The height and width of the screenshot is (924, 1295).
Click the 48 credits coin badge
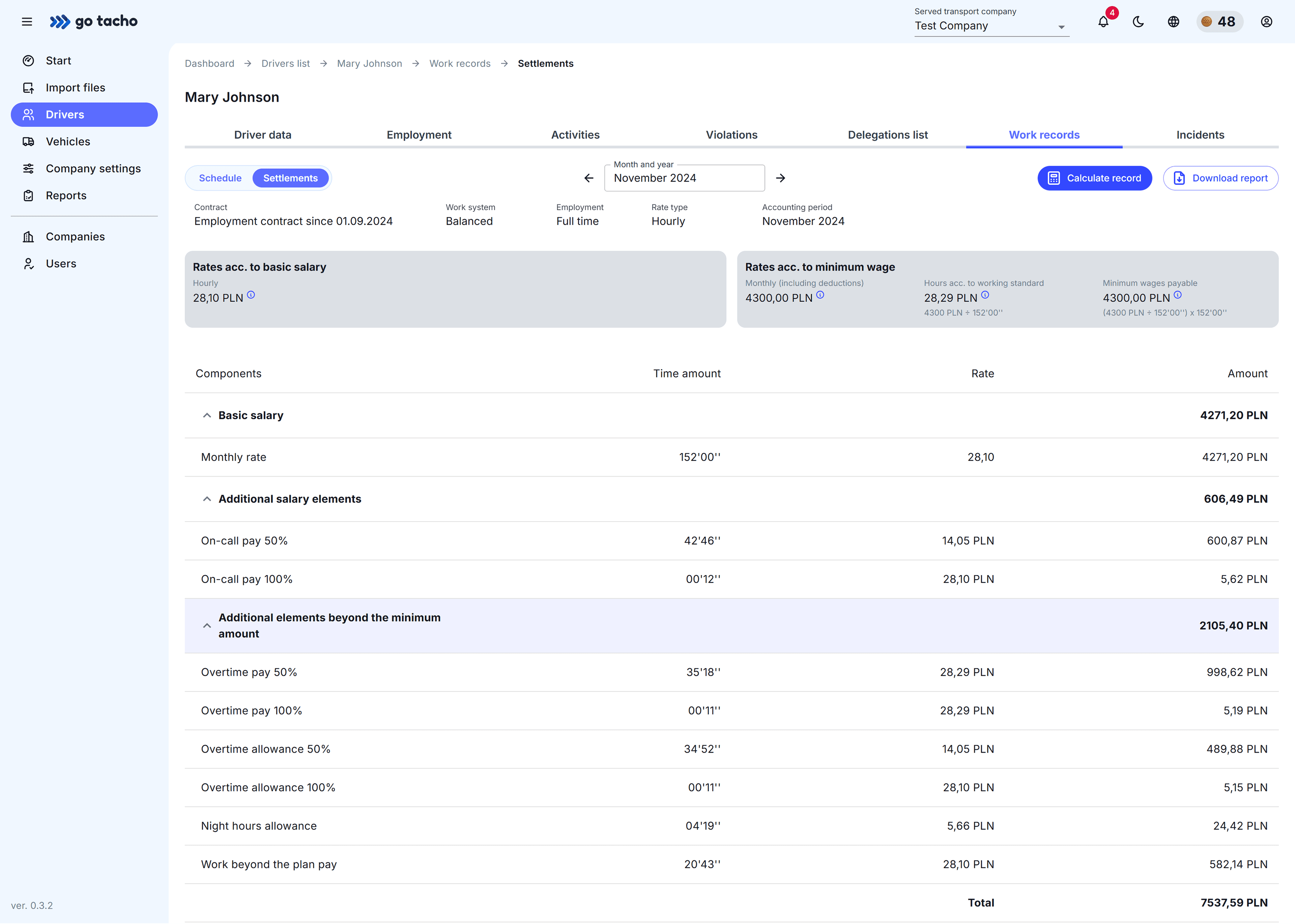coord(1219,22)
